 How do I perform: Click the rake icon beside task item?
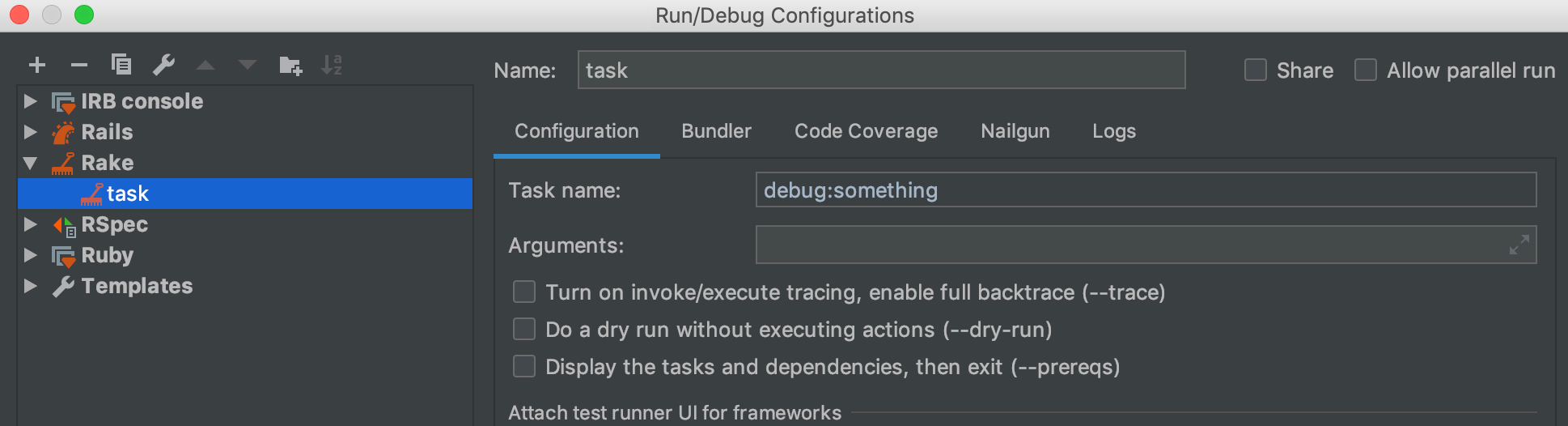point(91,194)
